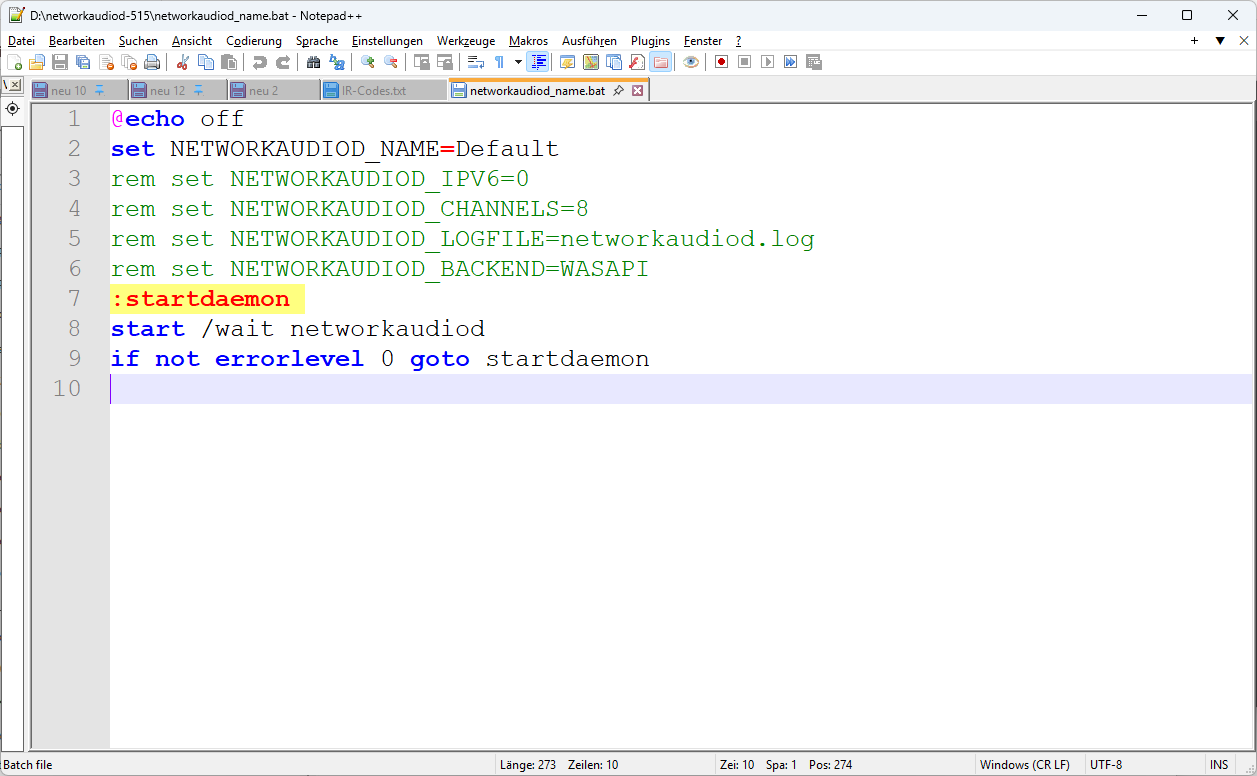Close the networkaudiod_name.bat tab
The height and width of the screenshot is (776, 1257).
click(637, 91)
